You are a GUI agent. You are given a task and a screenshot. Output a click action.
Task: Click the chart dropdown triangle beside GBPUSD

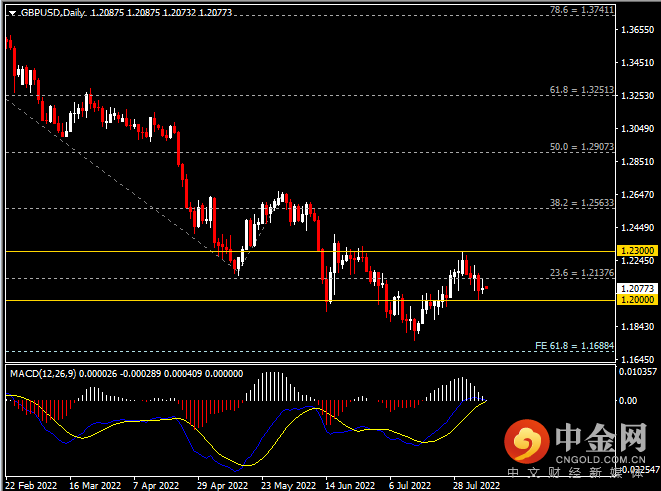(12, 13)
